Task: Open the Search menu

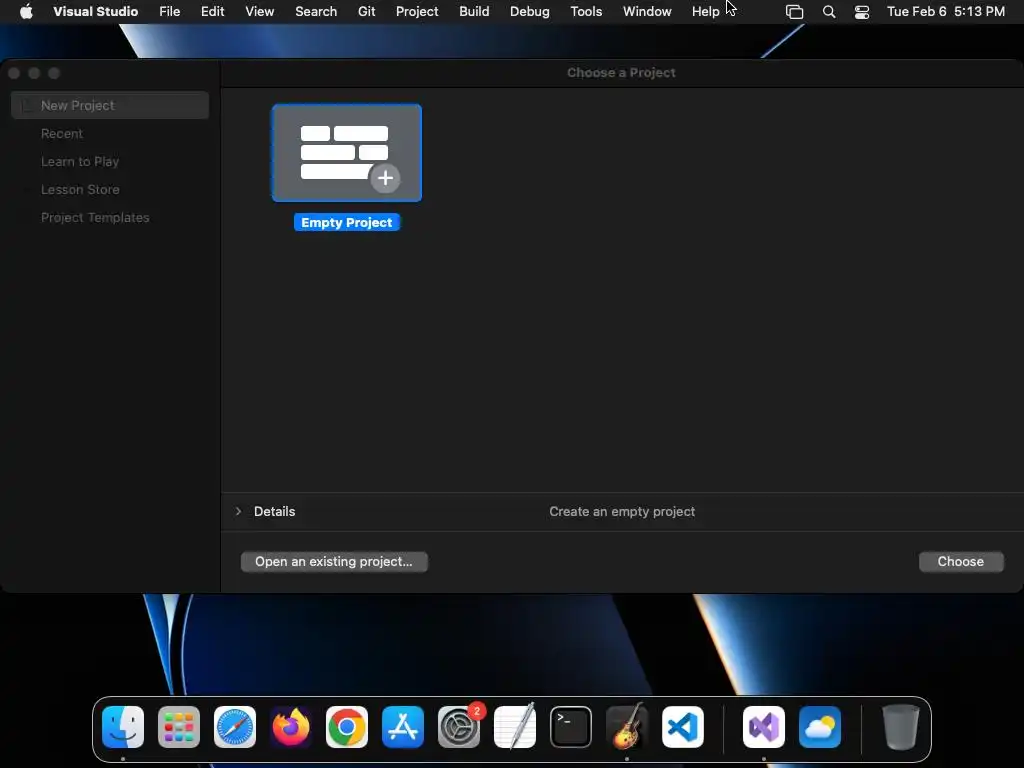Action: [316, 11]
